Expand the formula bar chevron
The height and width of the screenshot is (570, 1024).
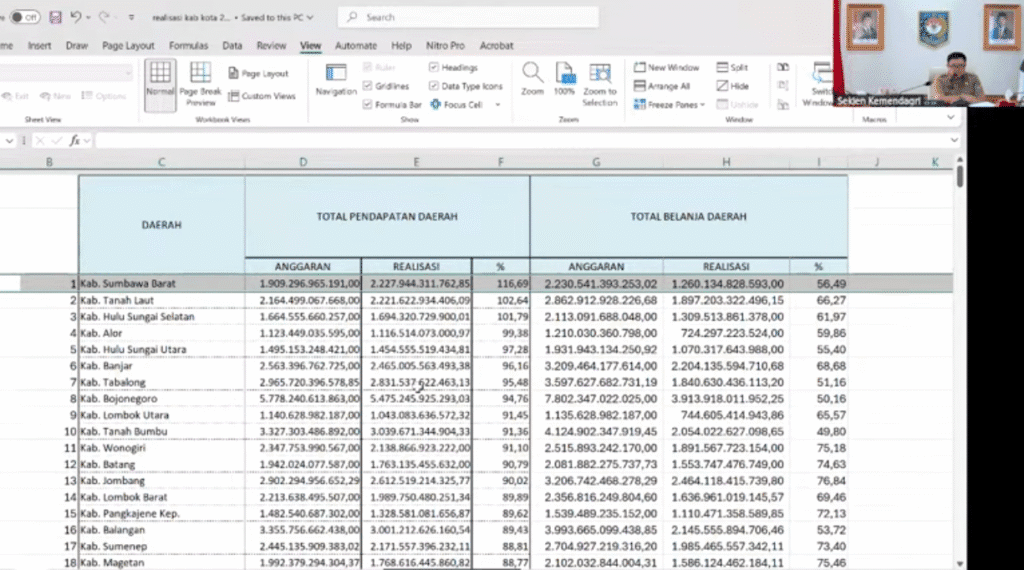click(x=954, y=141)
